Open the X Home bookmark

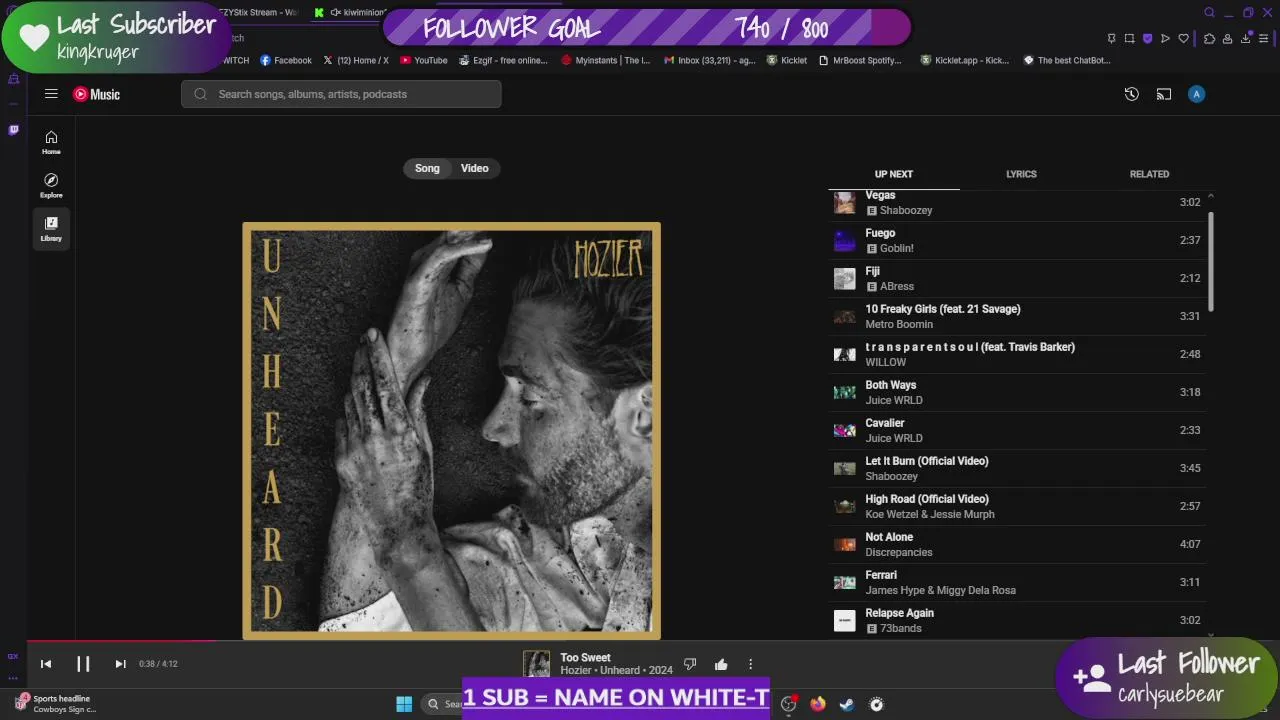tap(356, 60)
